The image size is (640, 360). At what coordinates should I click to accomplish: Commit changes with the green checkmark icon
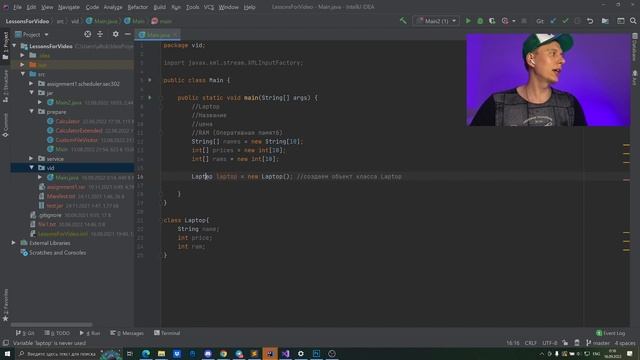565,21
